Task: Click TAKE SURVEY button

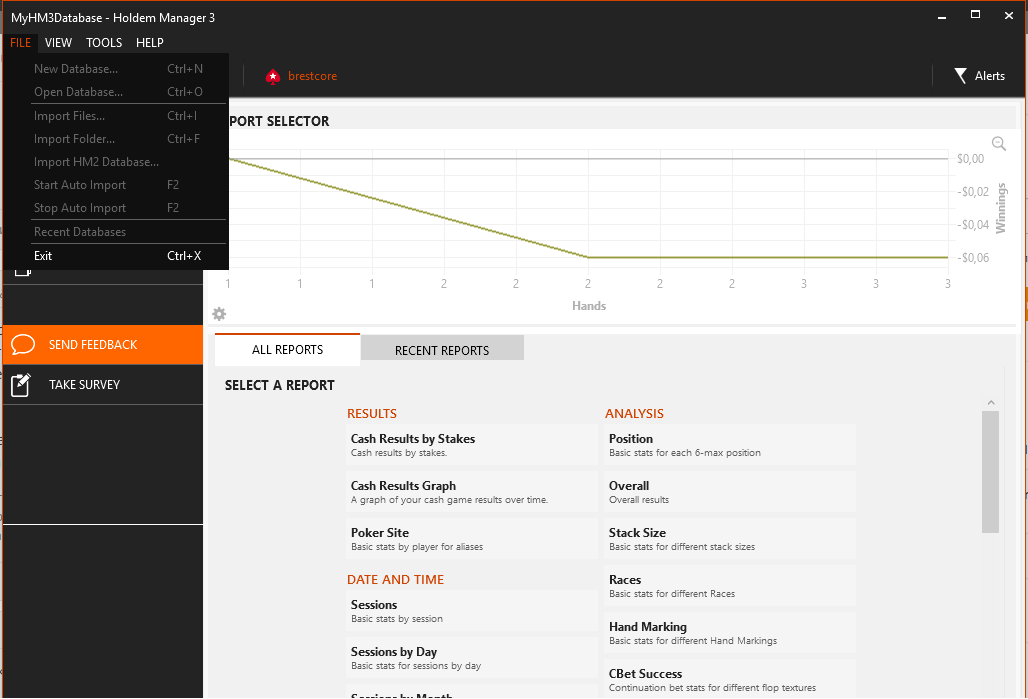Action: [103, 385]
